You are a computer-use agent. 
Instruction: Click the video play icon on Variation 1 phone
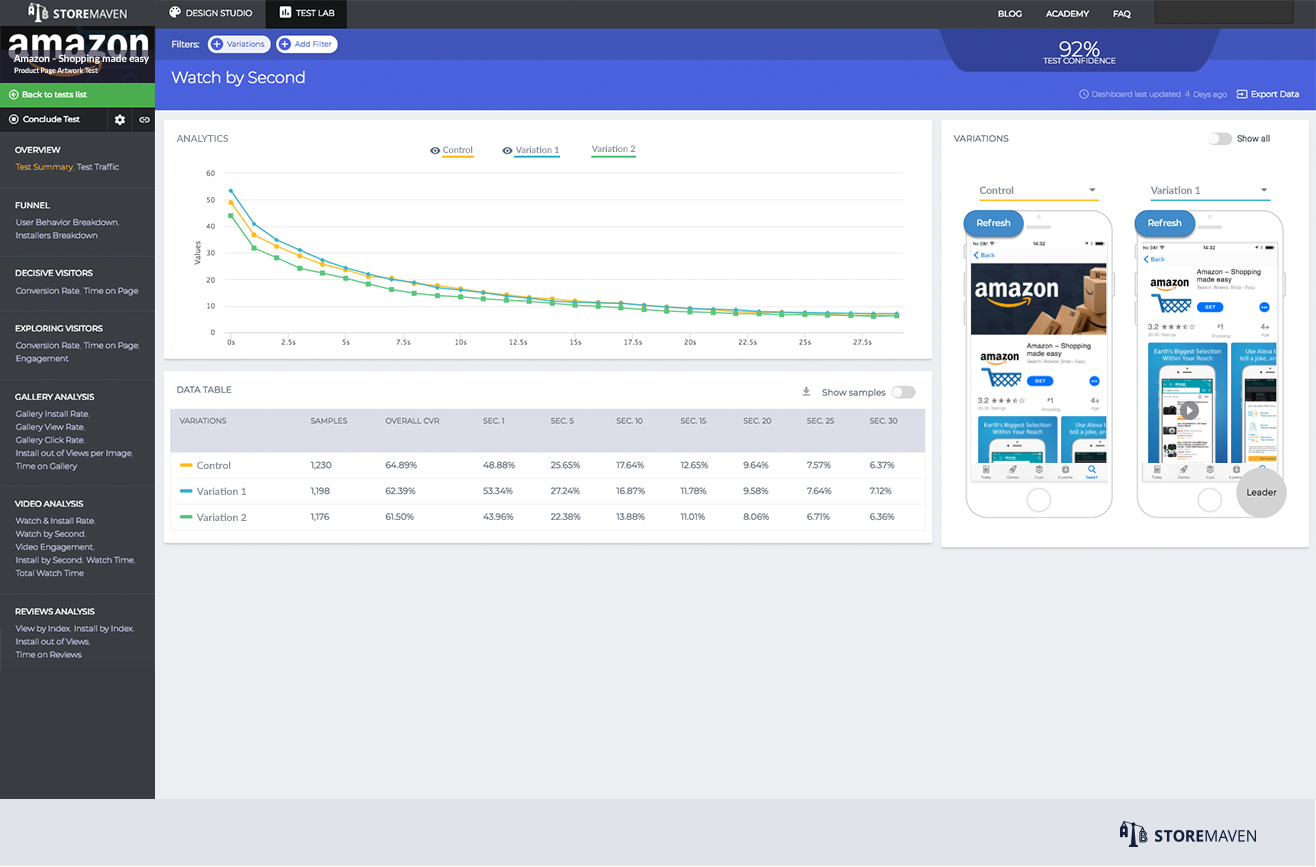point(1189,410)
